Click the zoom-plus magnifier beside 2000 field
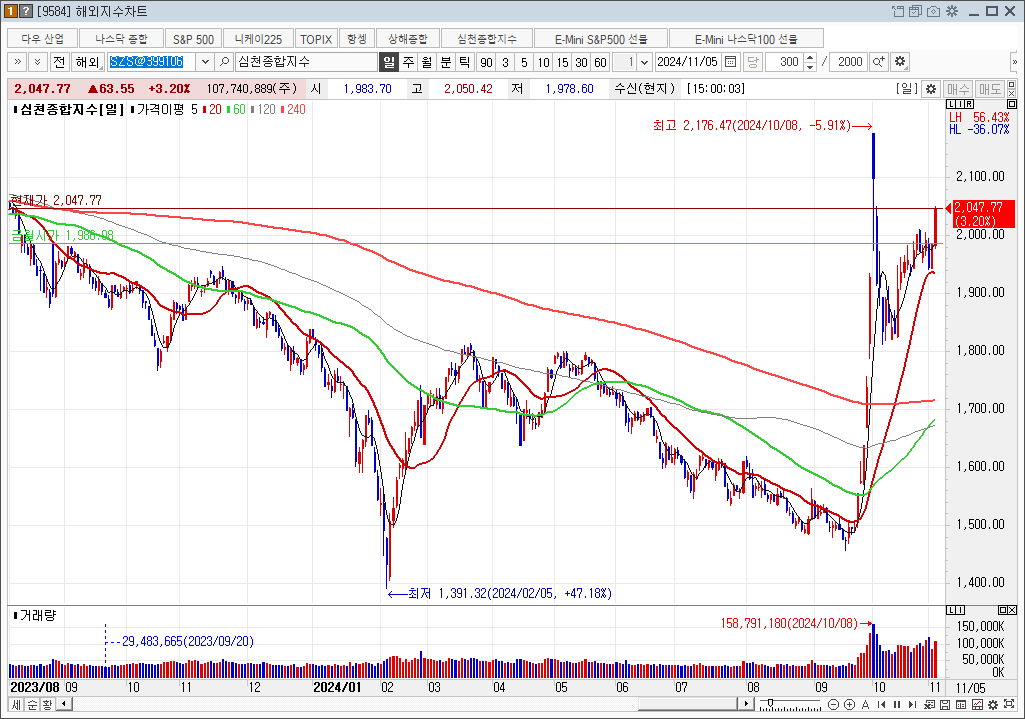The height and width of the screenshot is (719, 1025). 879,62
